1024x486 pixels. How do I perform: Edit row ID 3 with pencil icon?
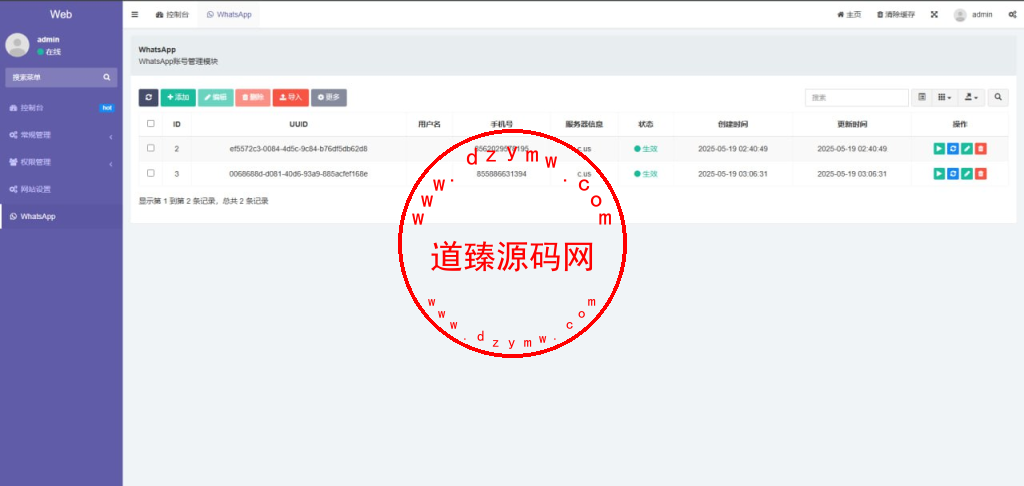[967, 174]
